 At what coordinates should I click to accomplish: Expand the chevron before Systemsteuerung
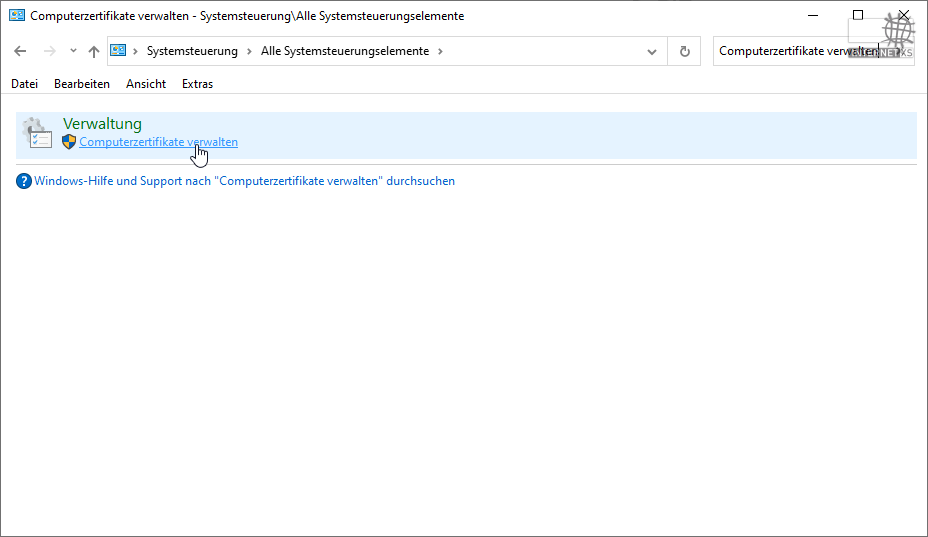pyautogui.click(x=135, y=52)
